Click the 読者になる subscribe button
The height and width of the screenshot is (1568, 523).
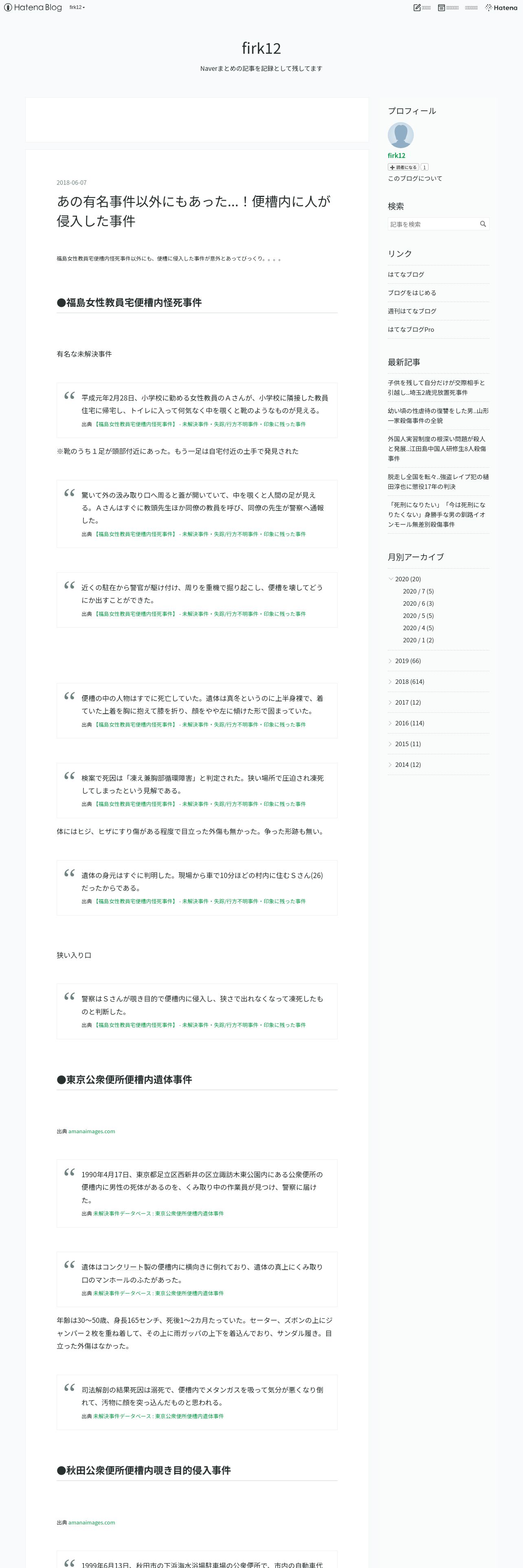pyautogui.click(x=403, y=167)
